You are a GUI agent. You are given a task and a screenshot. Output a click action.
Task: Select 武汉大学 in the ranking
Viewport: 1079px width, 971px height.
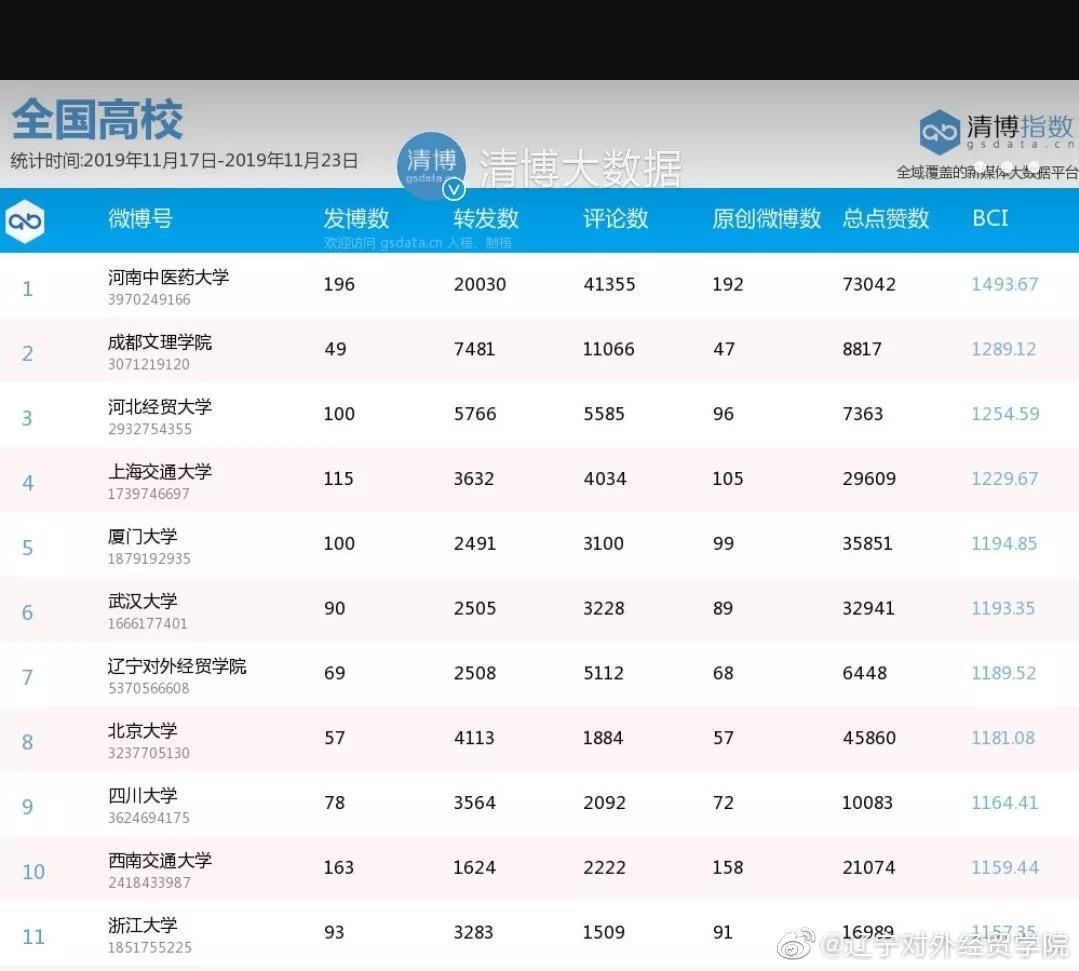(142, 601)
